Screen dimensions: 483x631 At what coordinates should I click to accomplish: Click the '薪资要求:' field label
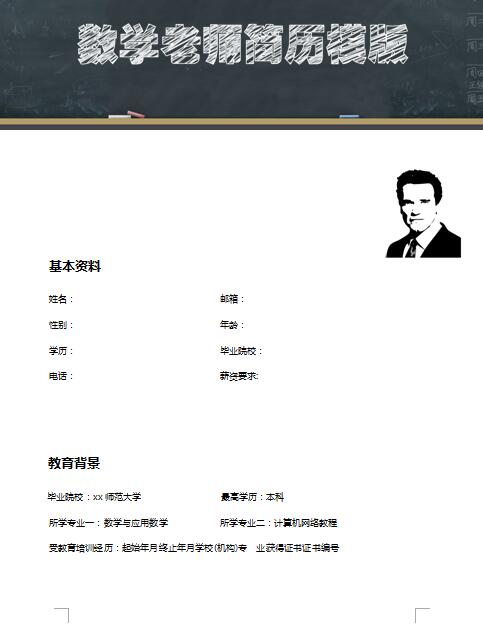coord(239,376)
